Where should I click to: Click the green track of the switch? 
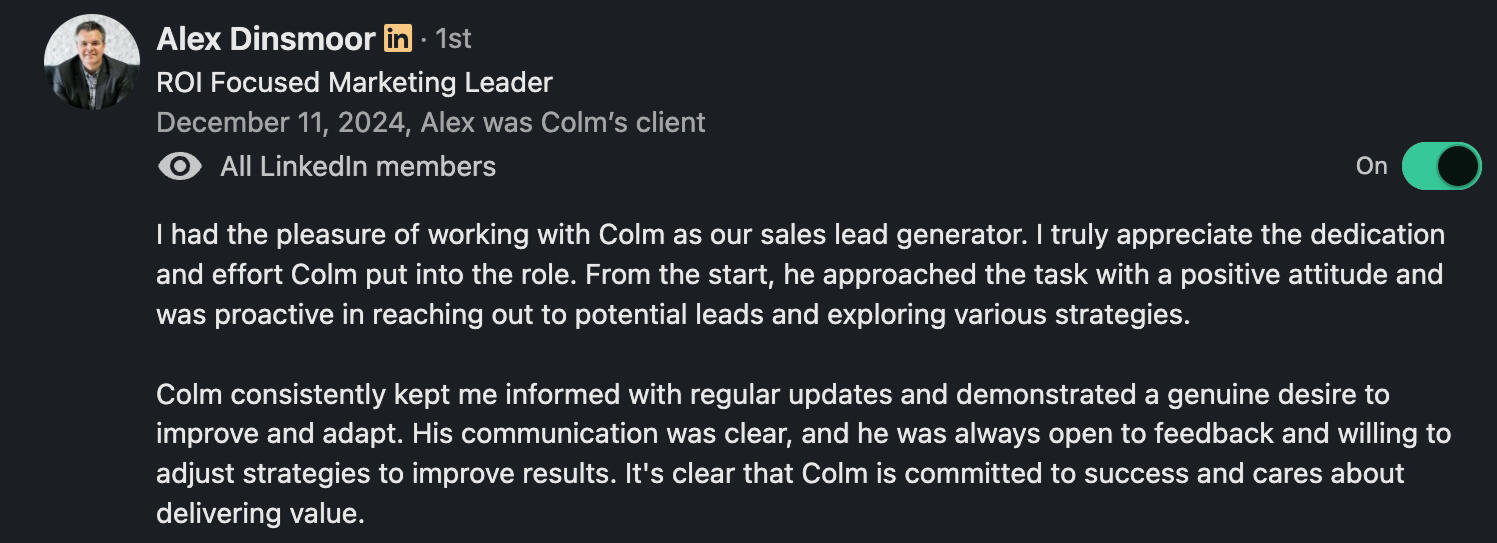click(x=1420, y=166)
